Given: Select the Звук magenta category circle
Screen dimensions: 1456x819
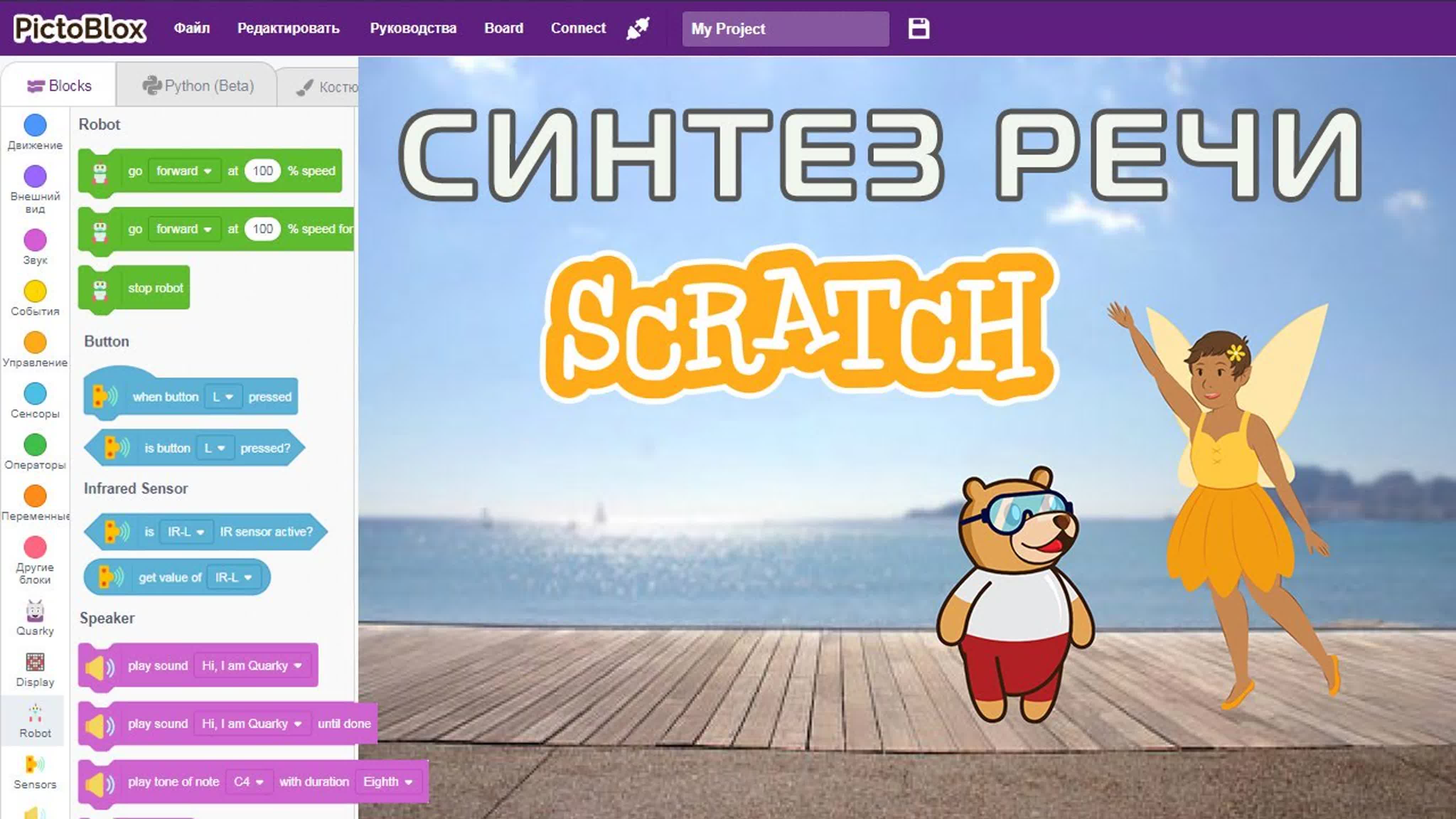Looking at the screenshot, I should click(x=35, y=240).
